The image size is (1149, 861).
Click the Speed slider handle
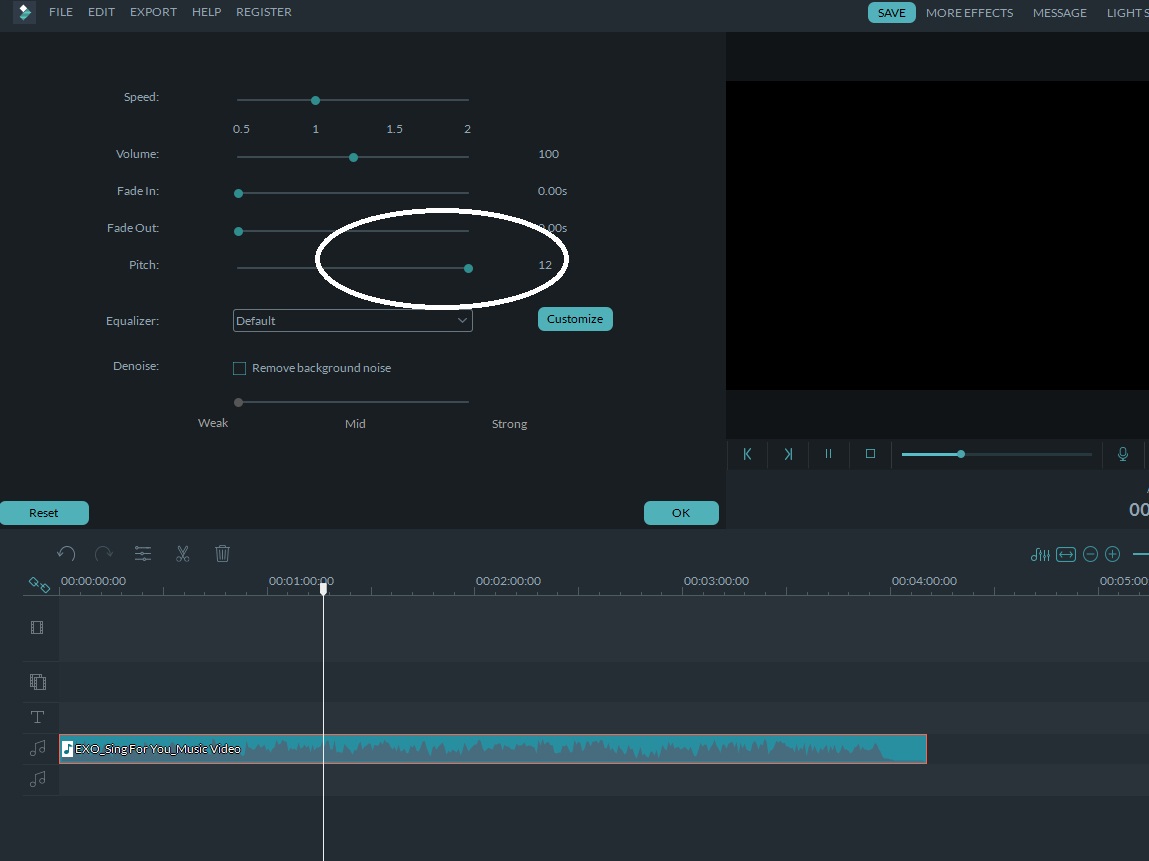pyautogui.click(x=315, y=100)
